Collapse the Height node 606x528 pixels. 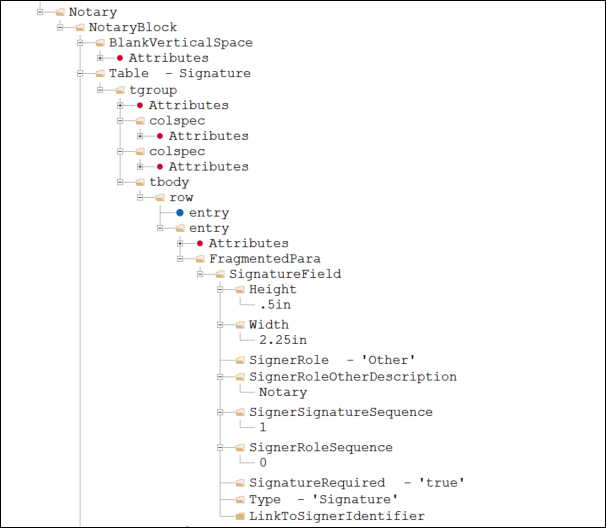coord(220,290)
